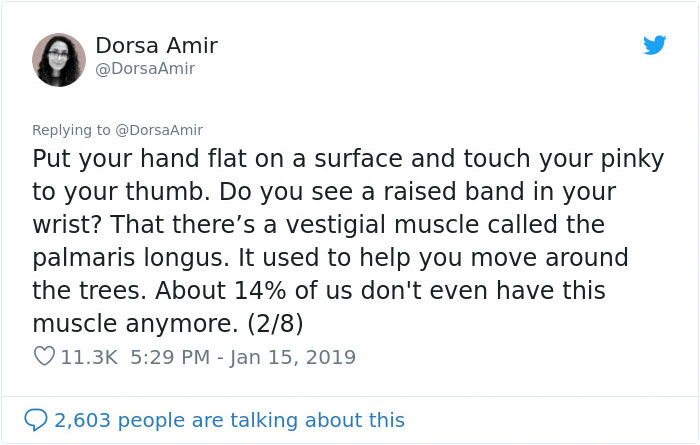
Task: Click the Jan 15, 2019 date
Action: point(295,357)
